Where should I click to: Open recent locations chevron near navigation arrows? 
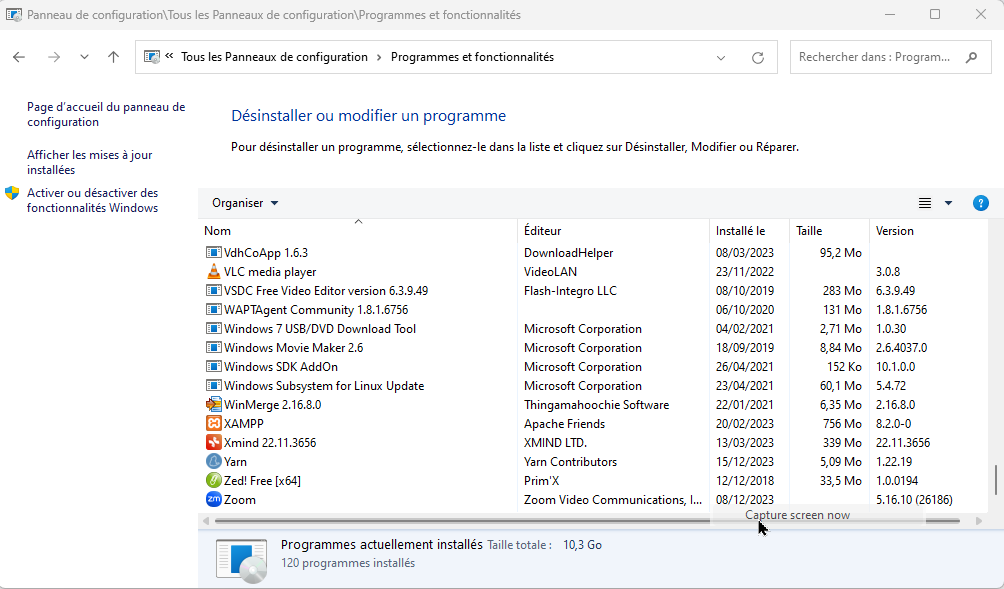pyautogui.click(x=84, y=58)
